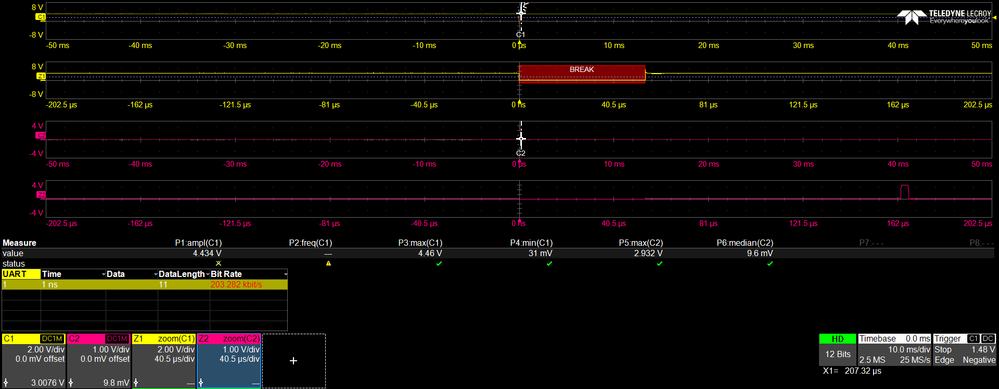The height and width of the screenshot is (389, 999).
Task: Click the 4.434 V amplitude value
Action: pyautogui.click(x=206, y=253)
